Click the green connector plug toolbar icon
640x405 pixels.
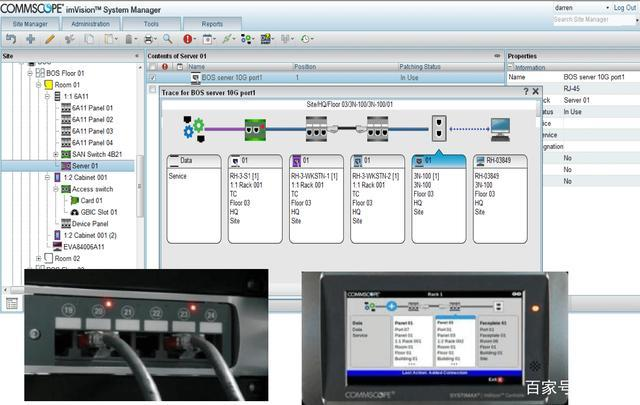[227, 39]
